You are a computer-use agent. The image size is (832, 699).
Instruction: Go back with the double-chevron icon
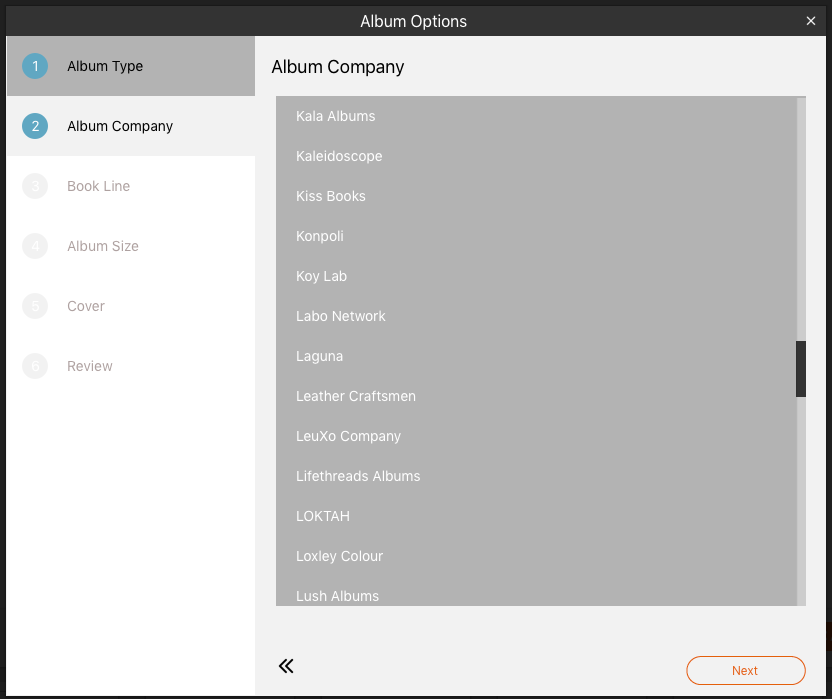pos(286,666)
